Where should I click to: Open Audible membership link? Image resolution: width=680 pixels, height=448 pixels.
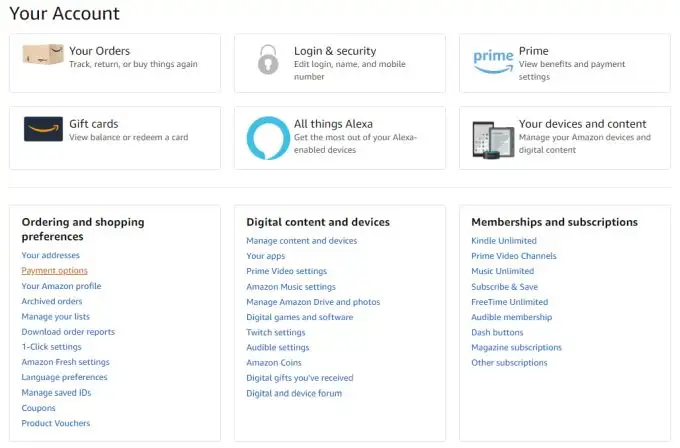(x=511, y=317)
